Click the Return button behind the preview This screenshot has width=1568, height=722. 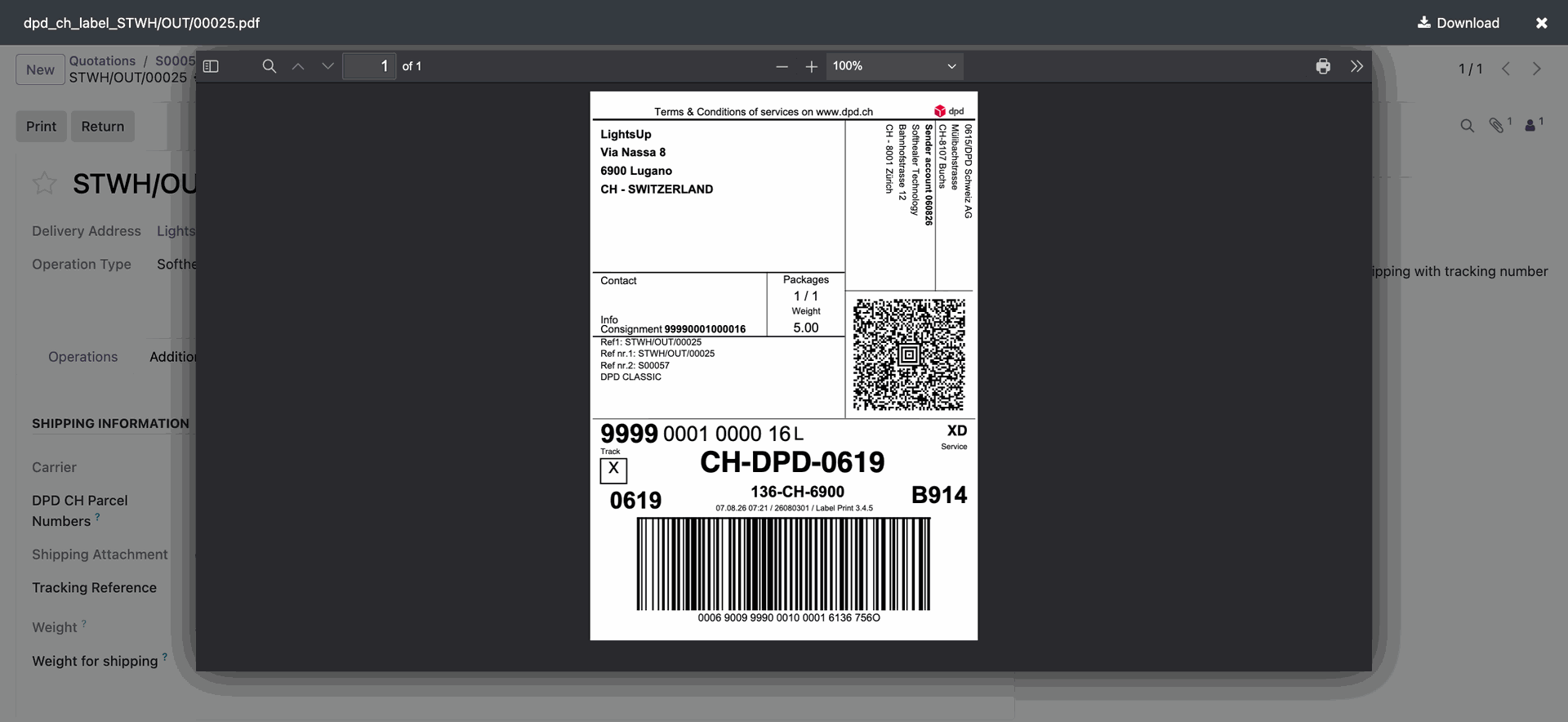[103, 127]
